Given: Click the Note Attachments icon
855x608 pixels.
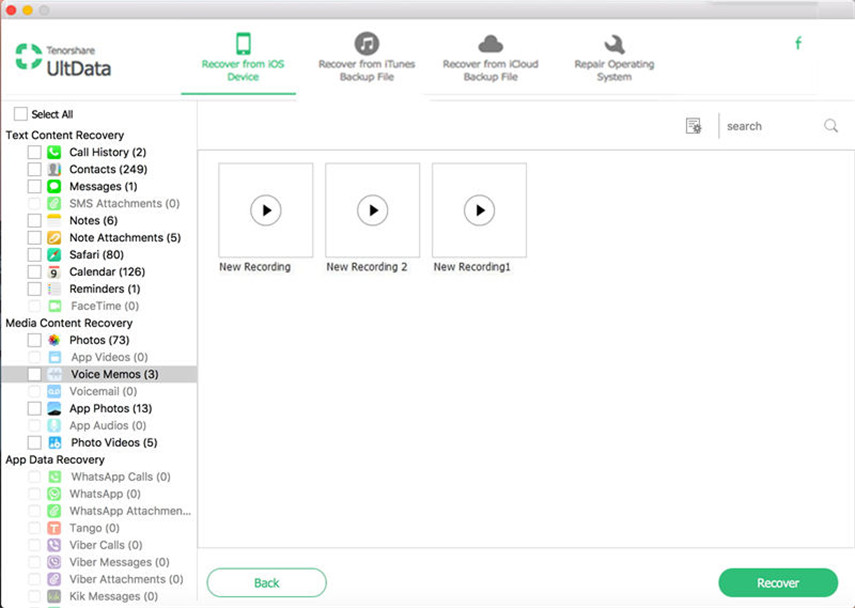Looking at the screenshot, I should [x=54, y=238].
